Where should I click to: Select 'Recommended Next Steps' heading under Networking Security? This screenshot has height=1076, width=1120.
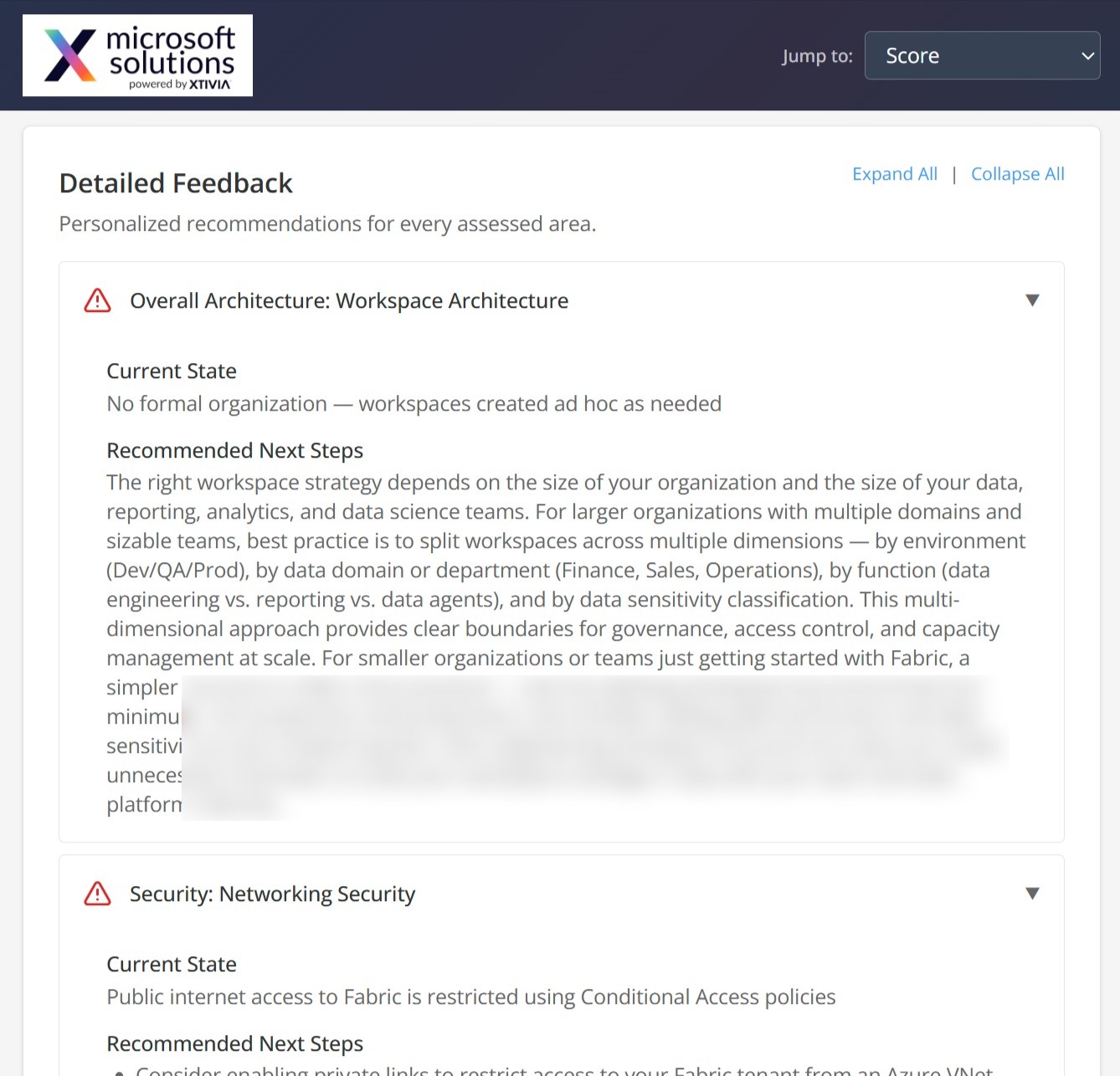(234, 1043)
